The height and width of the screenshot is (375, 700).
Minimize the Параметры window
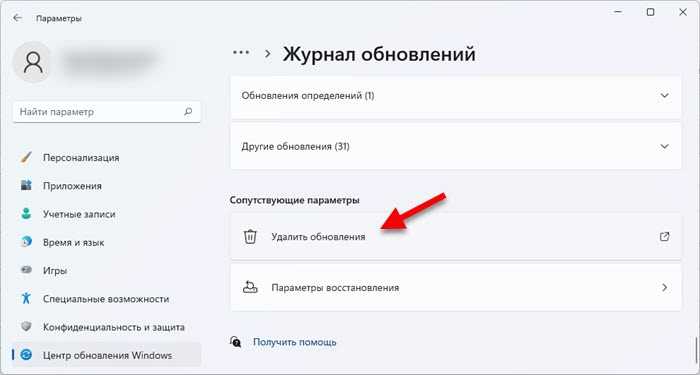pyautogui.click(x=618, y=12)
